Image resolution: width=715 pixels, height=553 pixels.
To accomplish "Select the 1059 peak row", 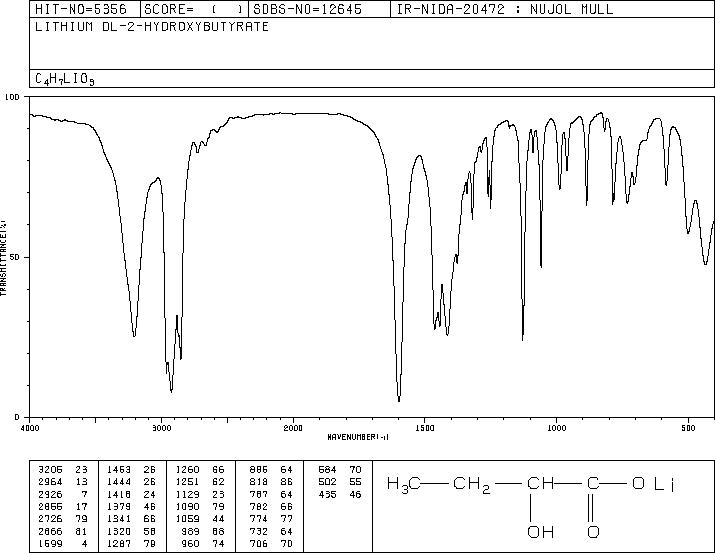I will point(201,519).
